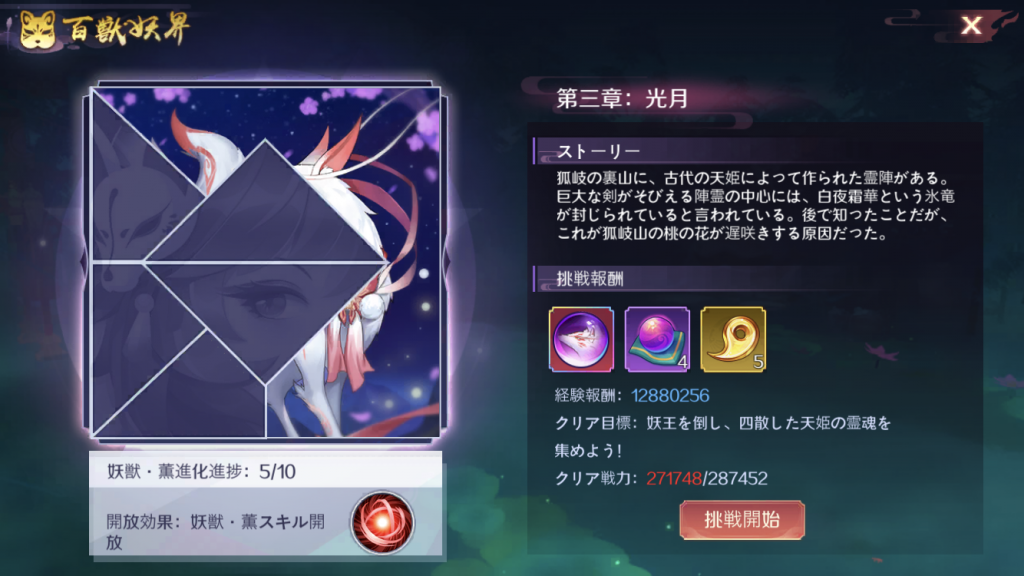Select the ストーリー section header

click(x=598, y=152)
